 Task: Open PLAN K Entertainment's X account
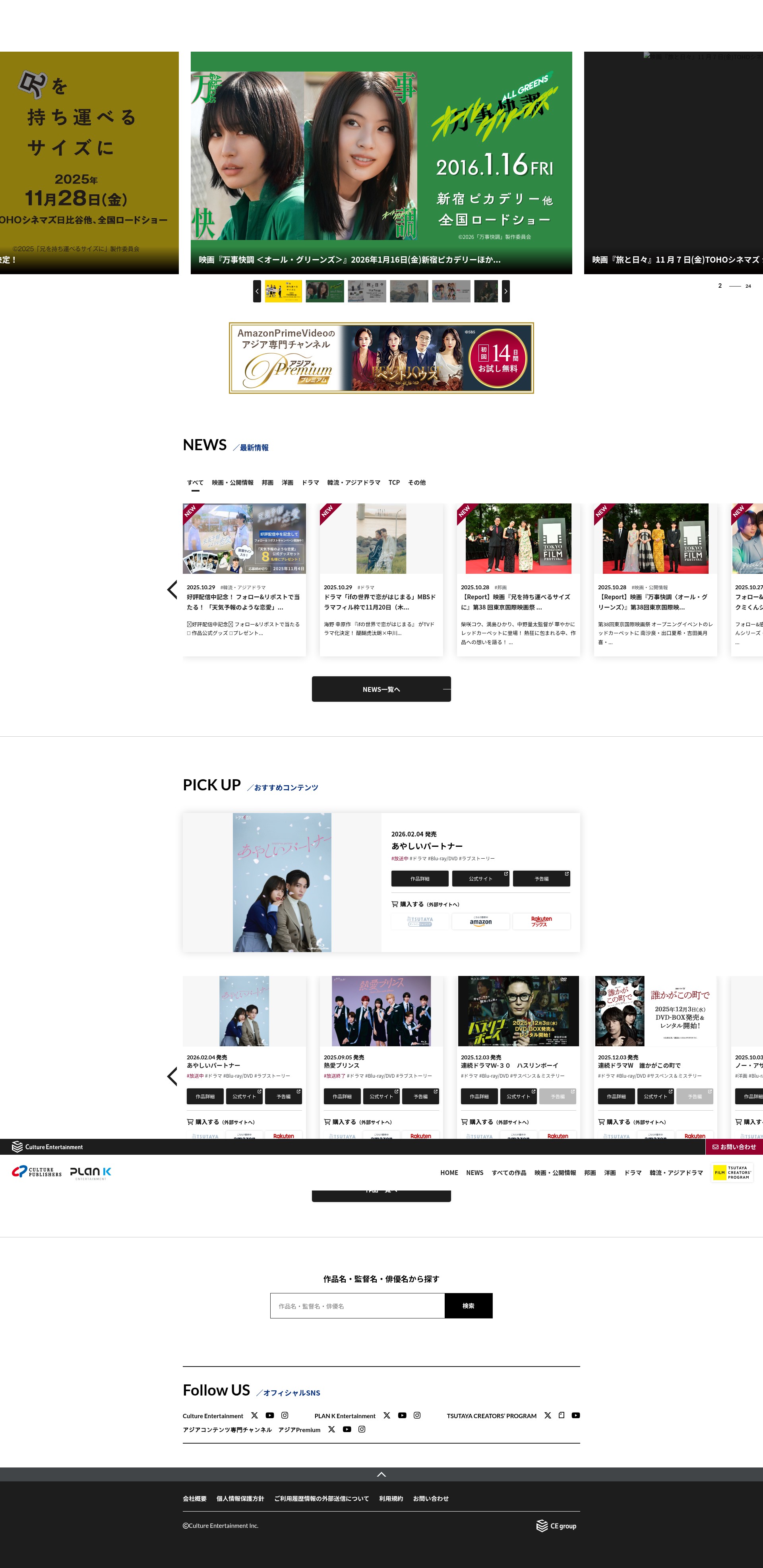pyautogui.click(x=387, y=1415)
